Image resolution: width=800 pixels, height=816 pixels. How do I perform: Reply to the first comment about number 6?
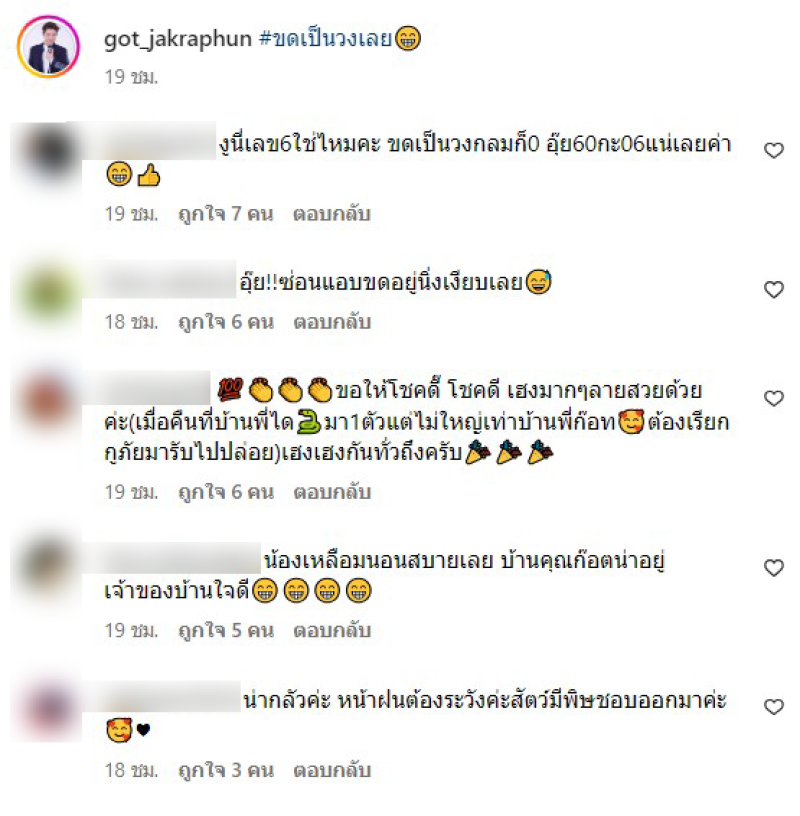click(332, 214)
